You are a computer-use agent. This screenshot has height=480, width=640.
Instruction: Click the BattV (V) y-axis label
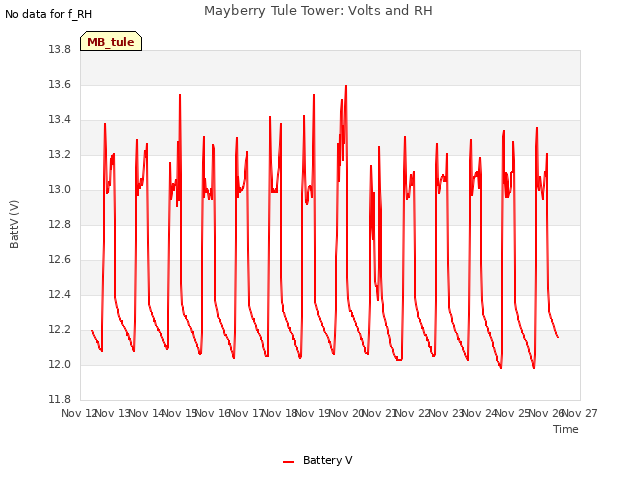(x=14, y=224)
